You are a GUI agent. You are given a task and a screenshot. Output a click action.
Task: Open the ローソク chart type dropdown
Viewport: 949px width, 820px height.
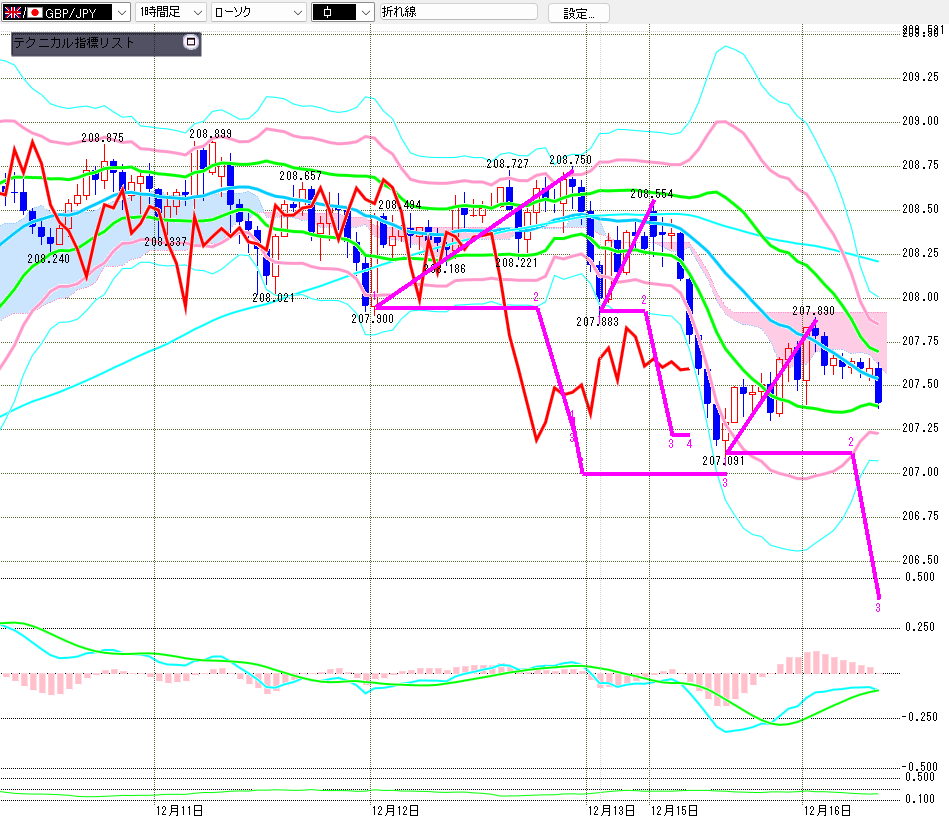coord(296,13)
